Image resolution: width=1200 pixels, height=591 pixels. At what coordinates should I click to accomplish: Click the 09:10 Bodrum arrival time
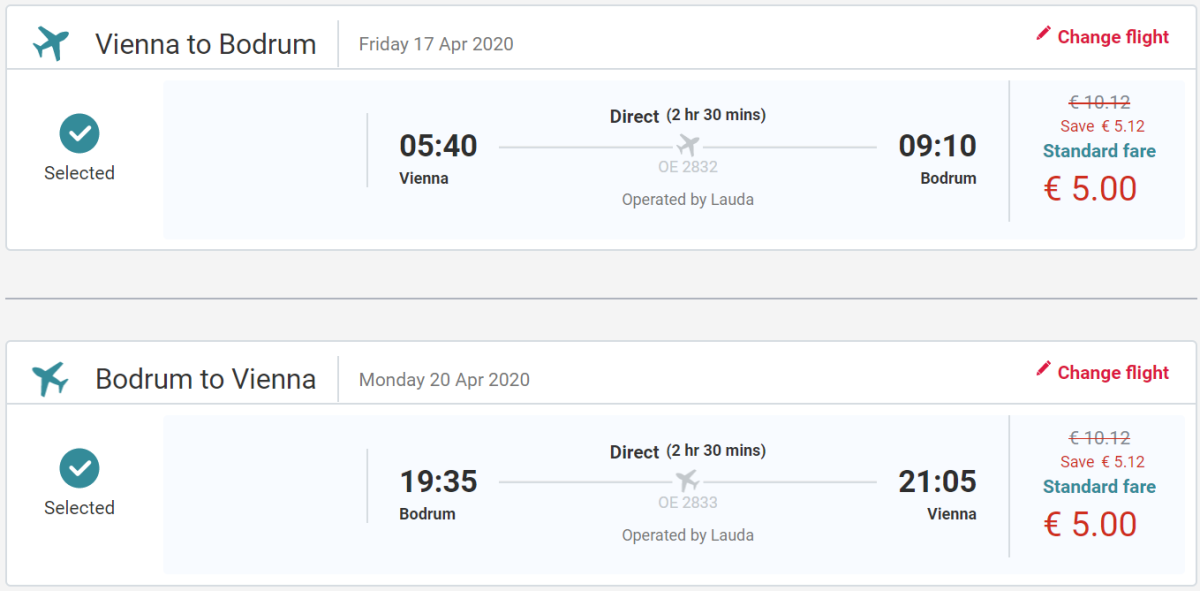937,146
